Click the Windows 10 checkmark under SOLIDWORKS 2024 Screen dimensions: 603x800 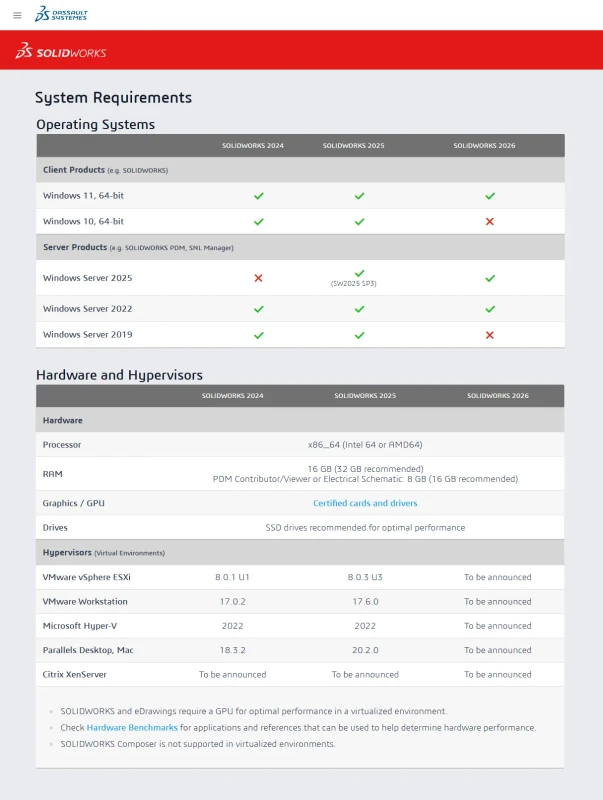tap(259, 222)
